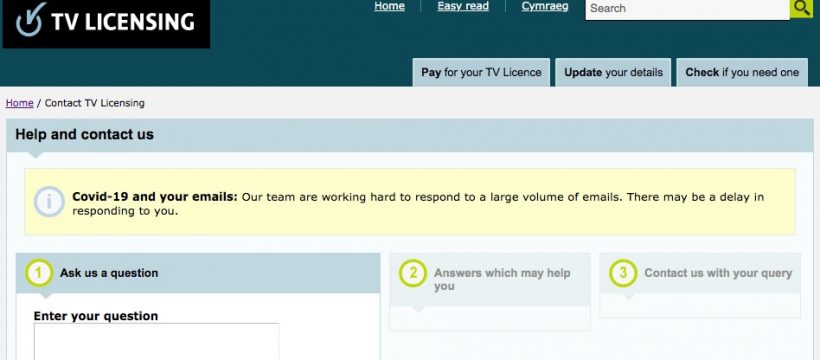Open the Easy read link
This screenshot has height=360, width=820.
click(x=463, y=6)
